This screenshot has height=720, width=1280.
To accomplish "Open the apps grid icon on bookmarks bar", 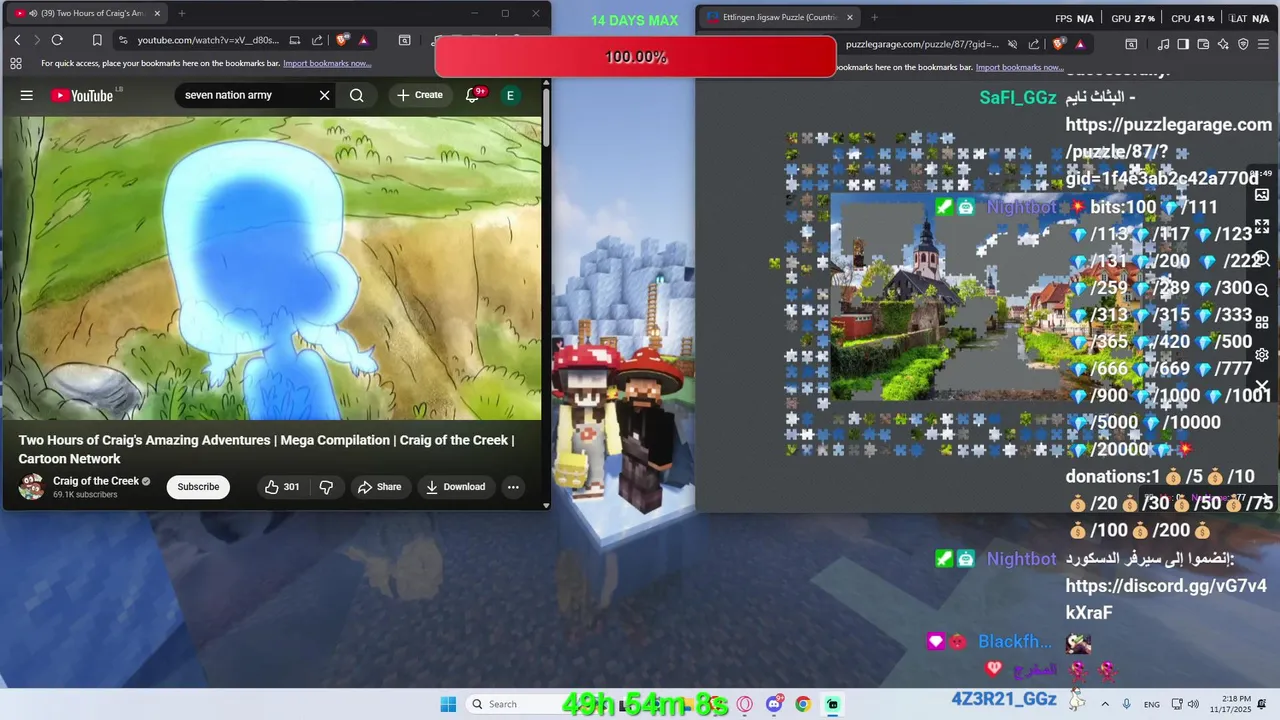I will (x=15, y=63).
